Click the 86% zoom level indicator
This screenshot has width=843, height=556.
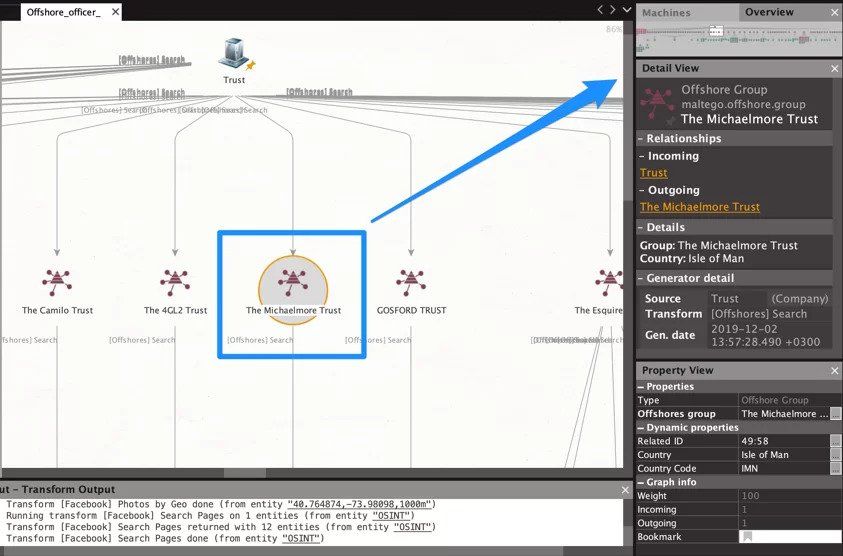613,30
